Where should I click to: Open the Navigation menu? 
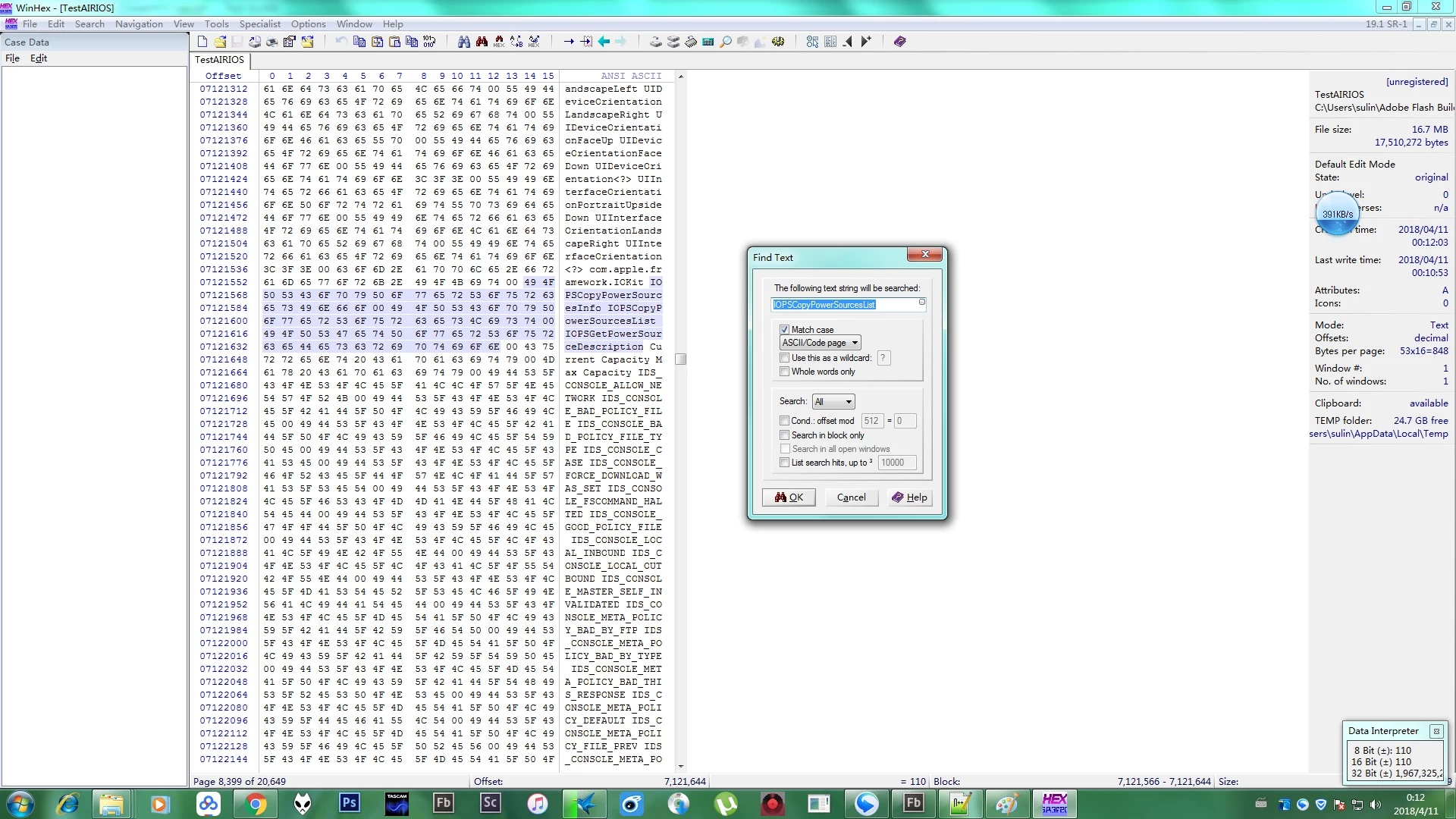click(139, 24)
